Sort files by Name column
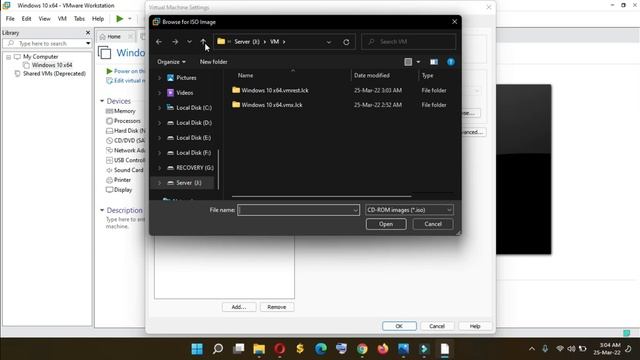The width and height of the screenshot is (640, 360). click(245, 76)
